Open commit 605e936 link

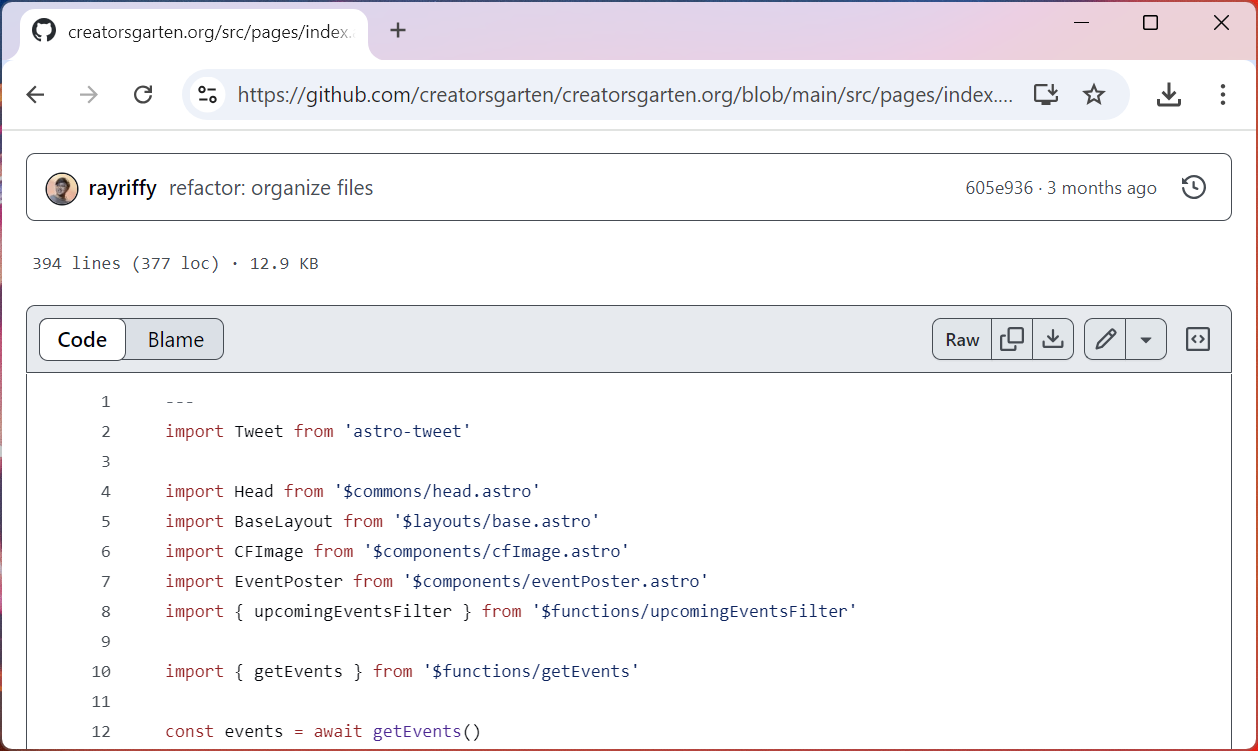(998, 188)
